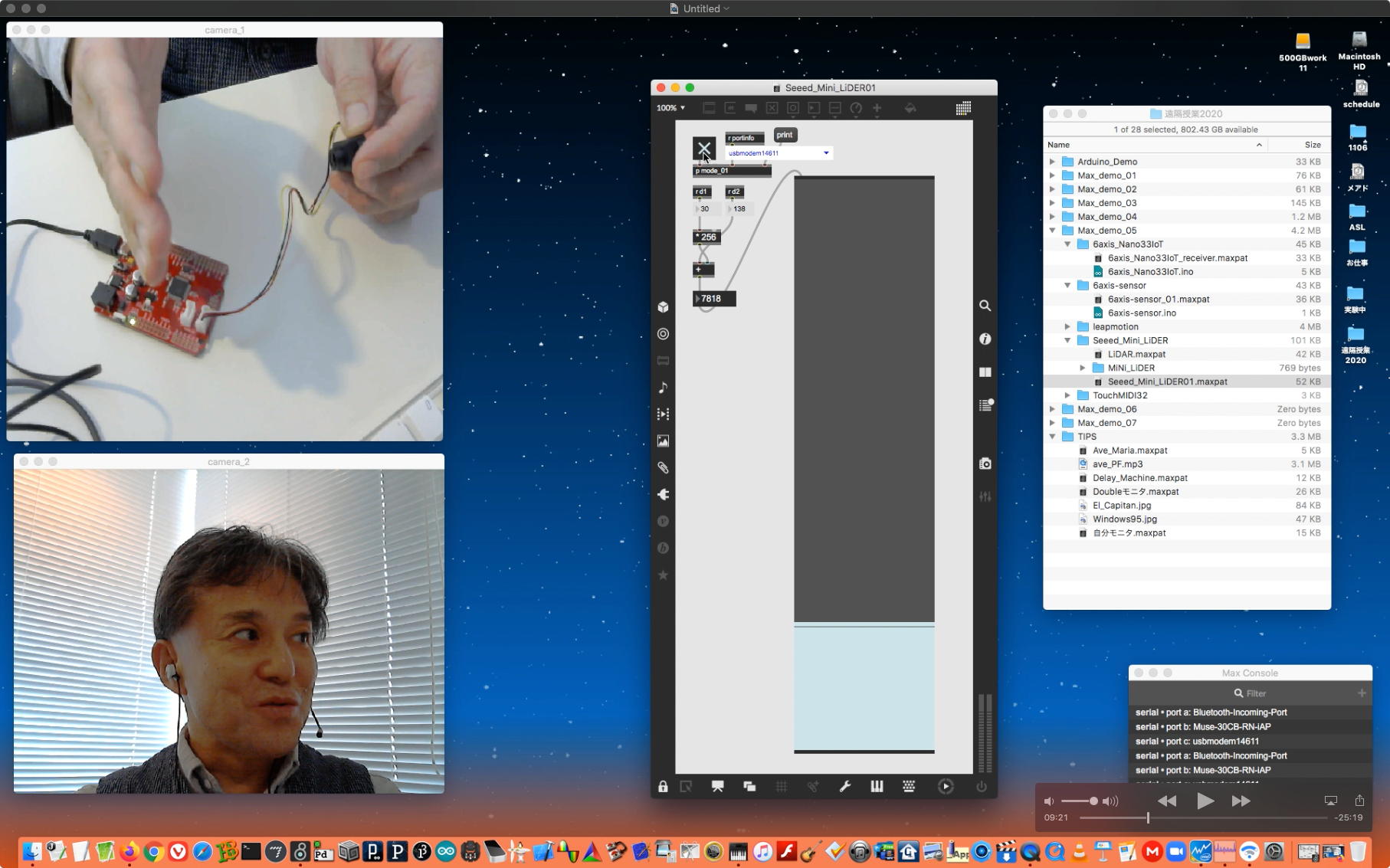Click the volume slider in player

[1079, 801]
